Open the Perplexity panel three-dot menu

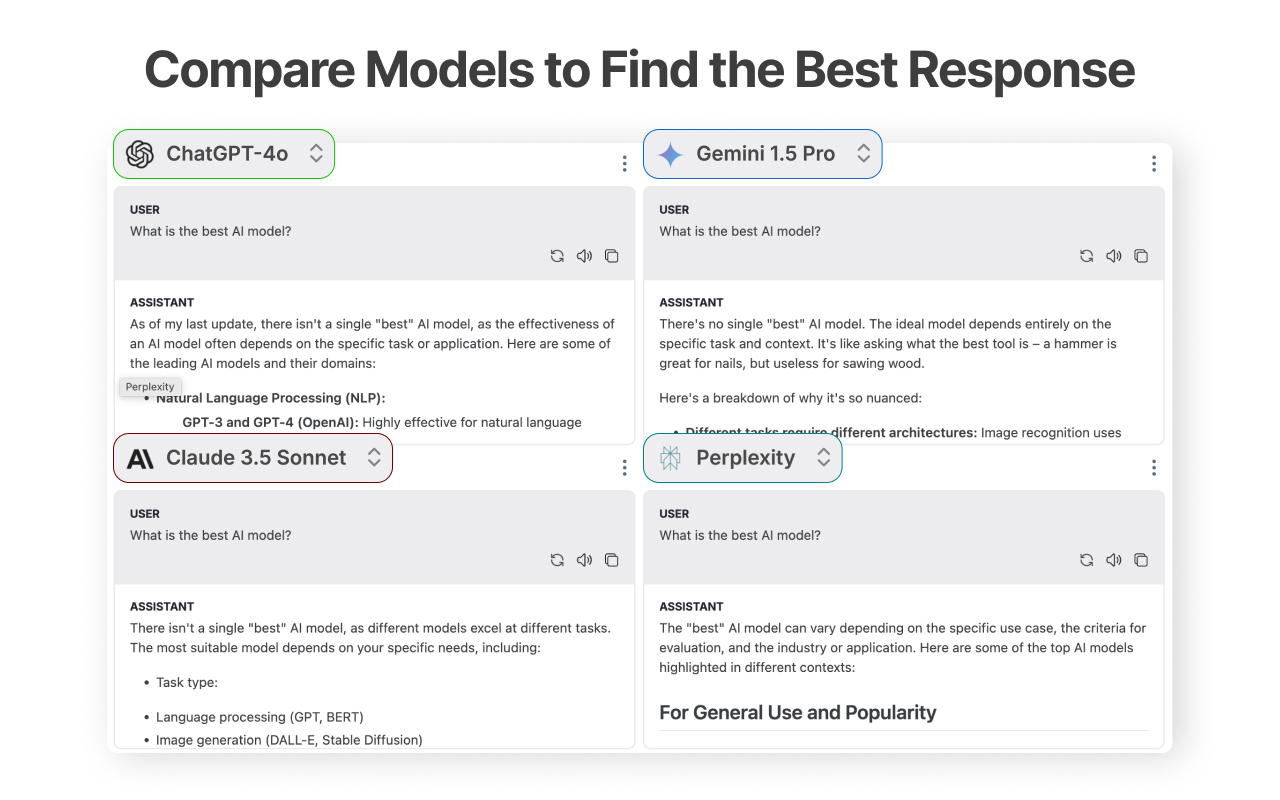pos(1154,467)
